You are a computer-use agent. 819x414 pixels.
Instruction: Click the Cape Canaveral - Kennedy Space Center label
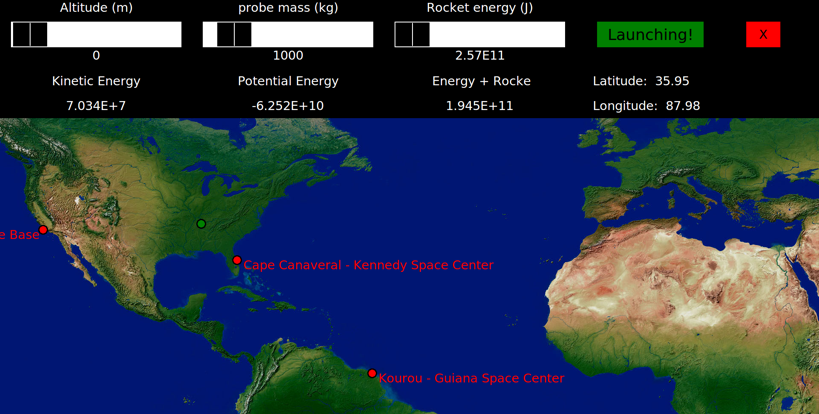click(368, 266)
